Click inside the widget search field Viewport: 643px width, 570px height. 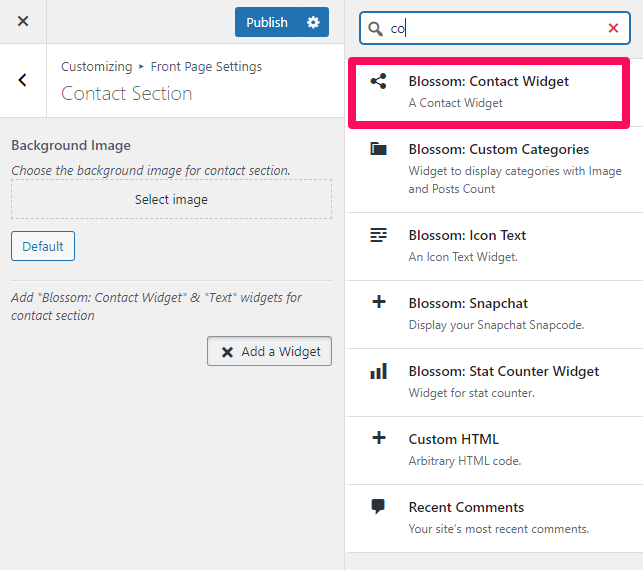(x=495, y=28)
